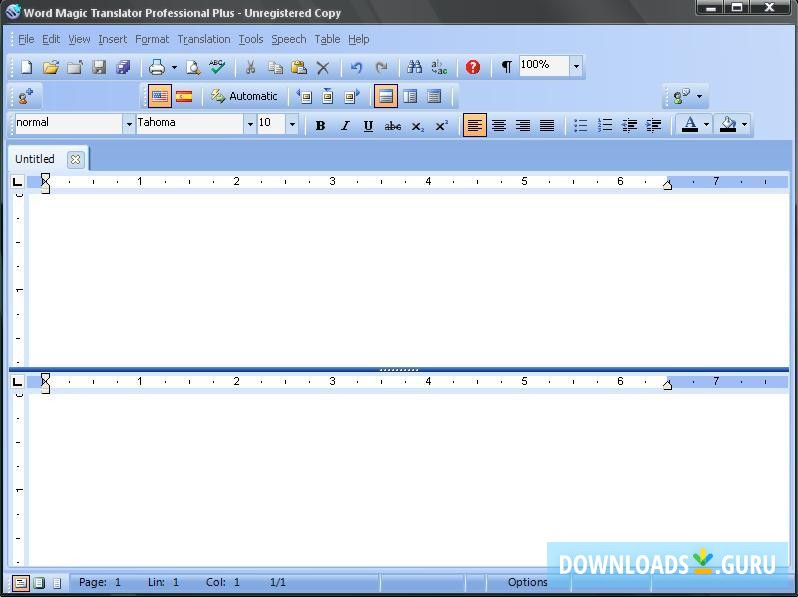The width and height of the screenshot is (798, 597).
Task: Open the Table menu
Action: (327, 39)
